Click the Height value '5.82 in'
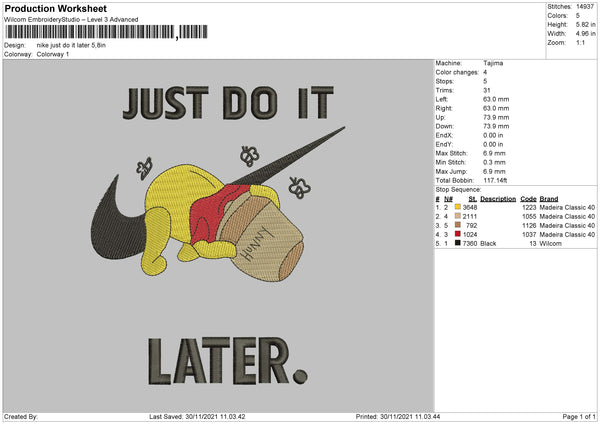600x424 pixels. pos(585,24)
